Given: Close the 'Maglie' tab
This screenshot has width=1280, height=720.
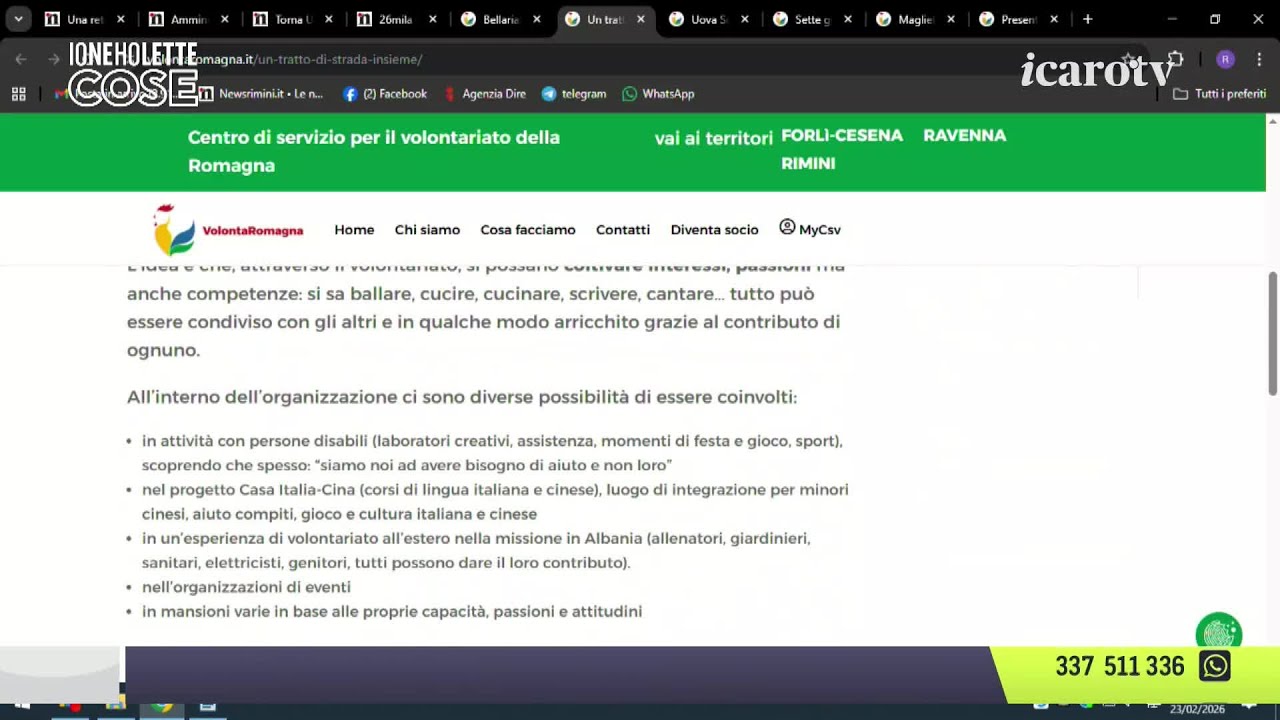Looking at the screenshot, I should click(951, 19).
